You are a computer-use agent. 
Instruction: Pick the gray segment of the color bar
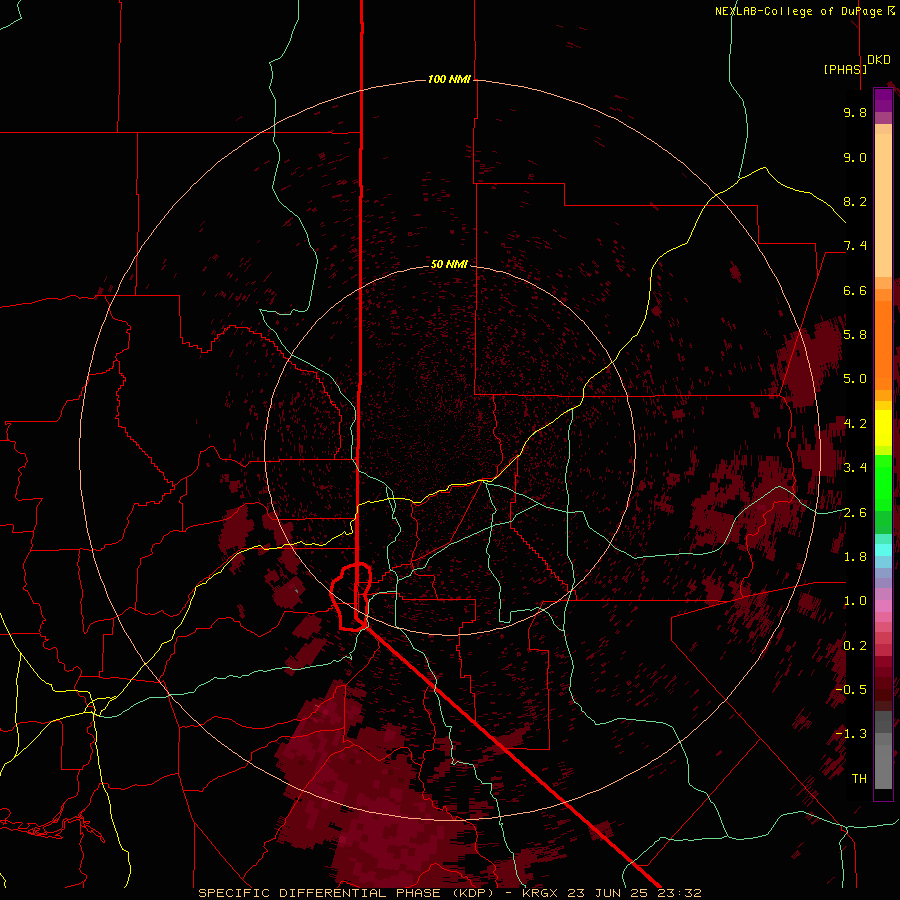(883, 749)
